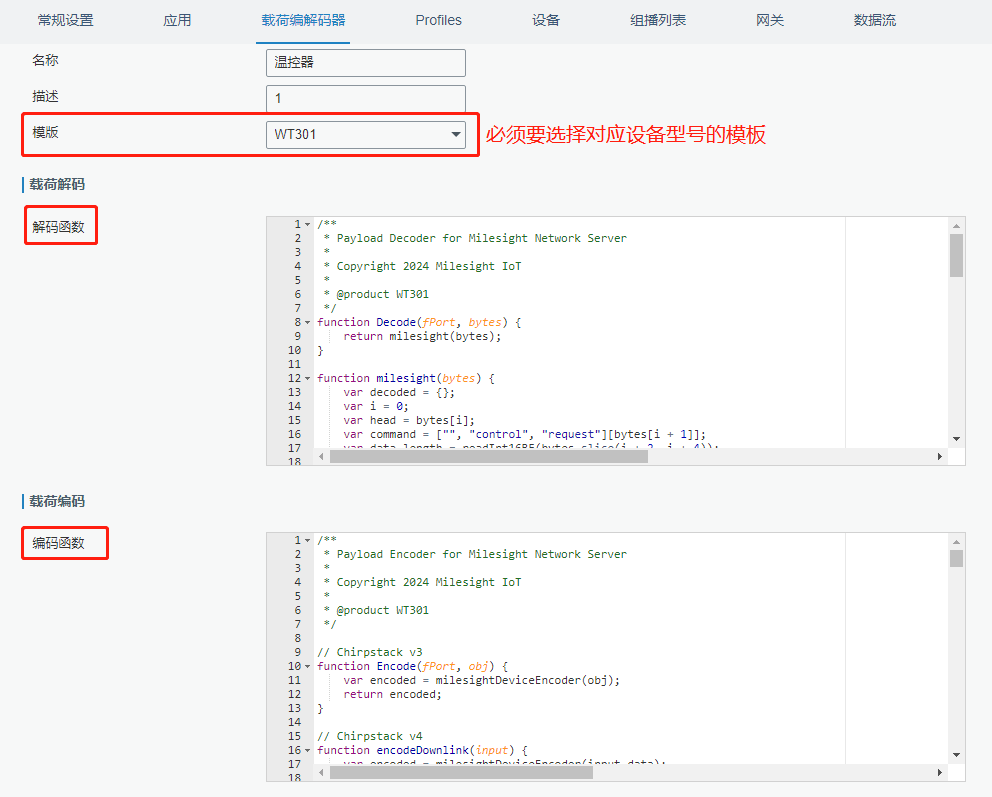This screenshot has height=797, width=992.
Task: Click the 'var command' code line
Action: click(x=524, y=435)
